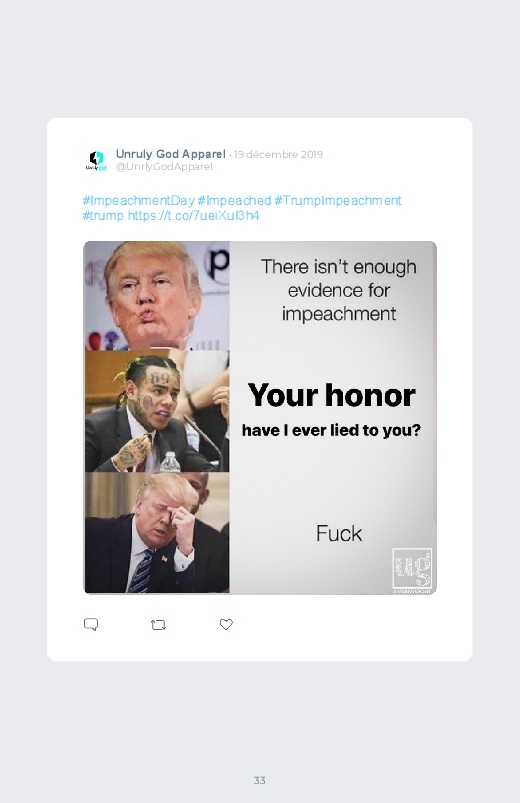View middle meme panel with man at microphone
520x803 pixels.
coord(157,411)
